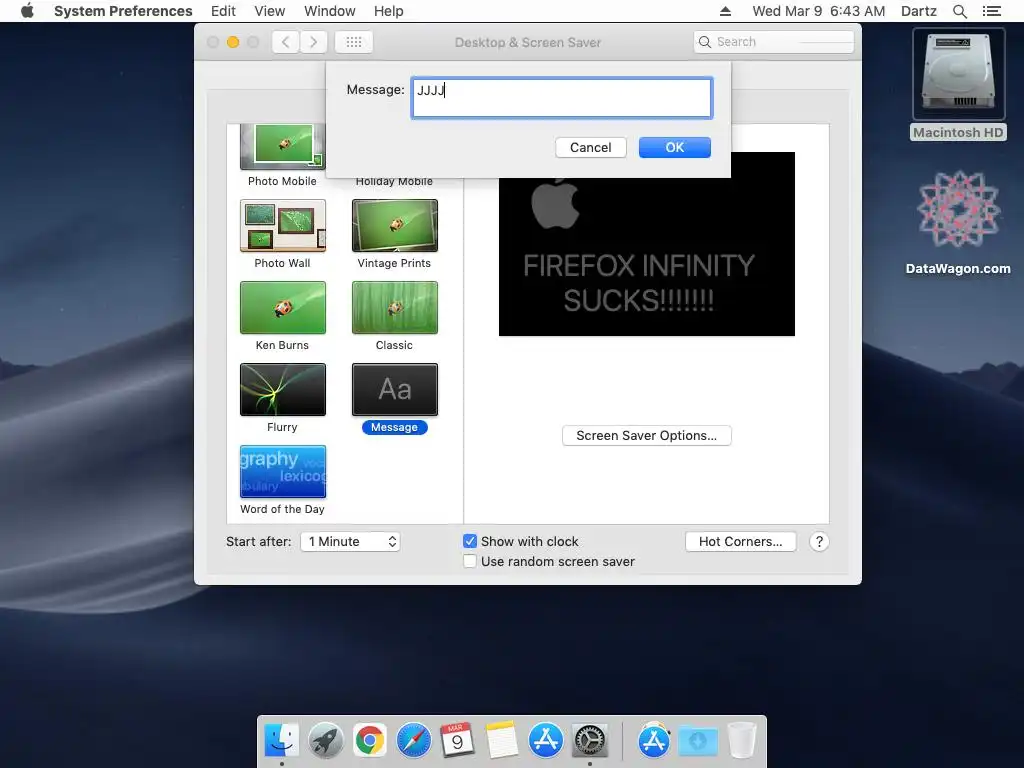Confirm the message with OK
The height and width of the screenshot is (768, 1024).
tap(675, 148)
